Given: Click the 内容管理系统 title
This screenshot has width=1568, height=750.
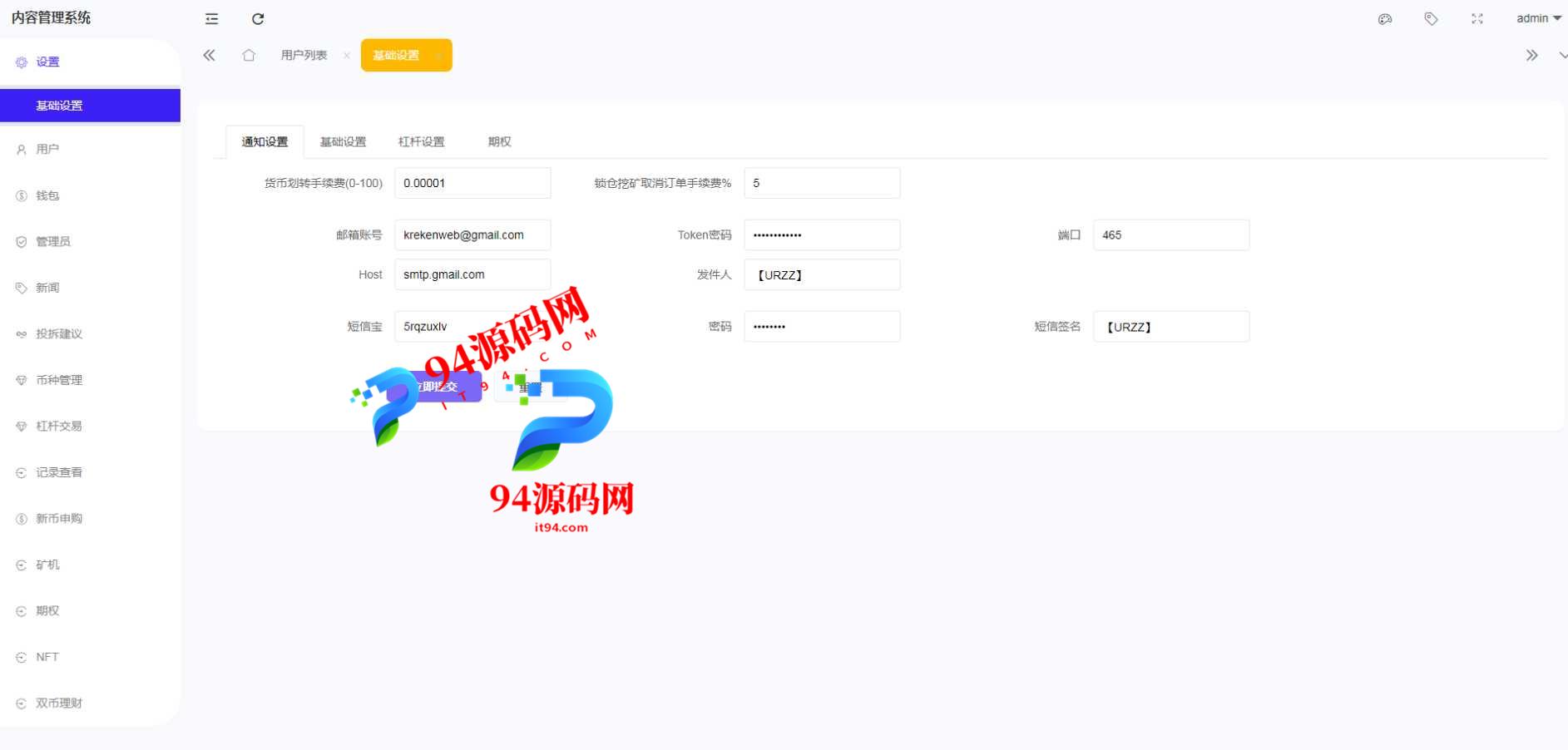Looking at the screenshot, I should tap(52, 17).
